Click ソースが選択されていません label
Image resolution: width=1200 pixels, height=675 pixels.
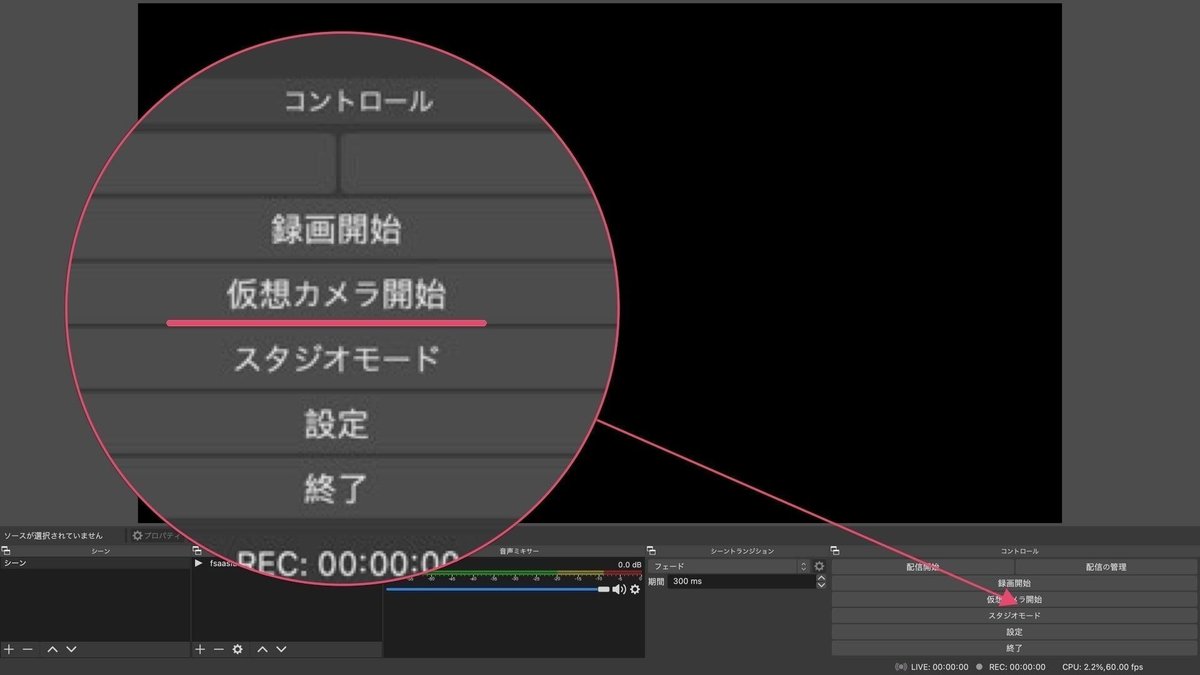(52, 536)
